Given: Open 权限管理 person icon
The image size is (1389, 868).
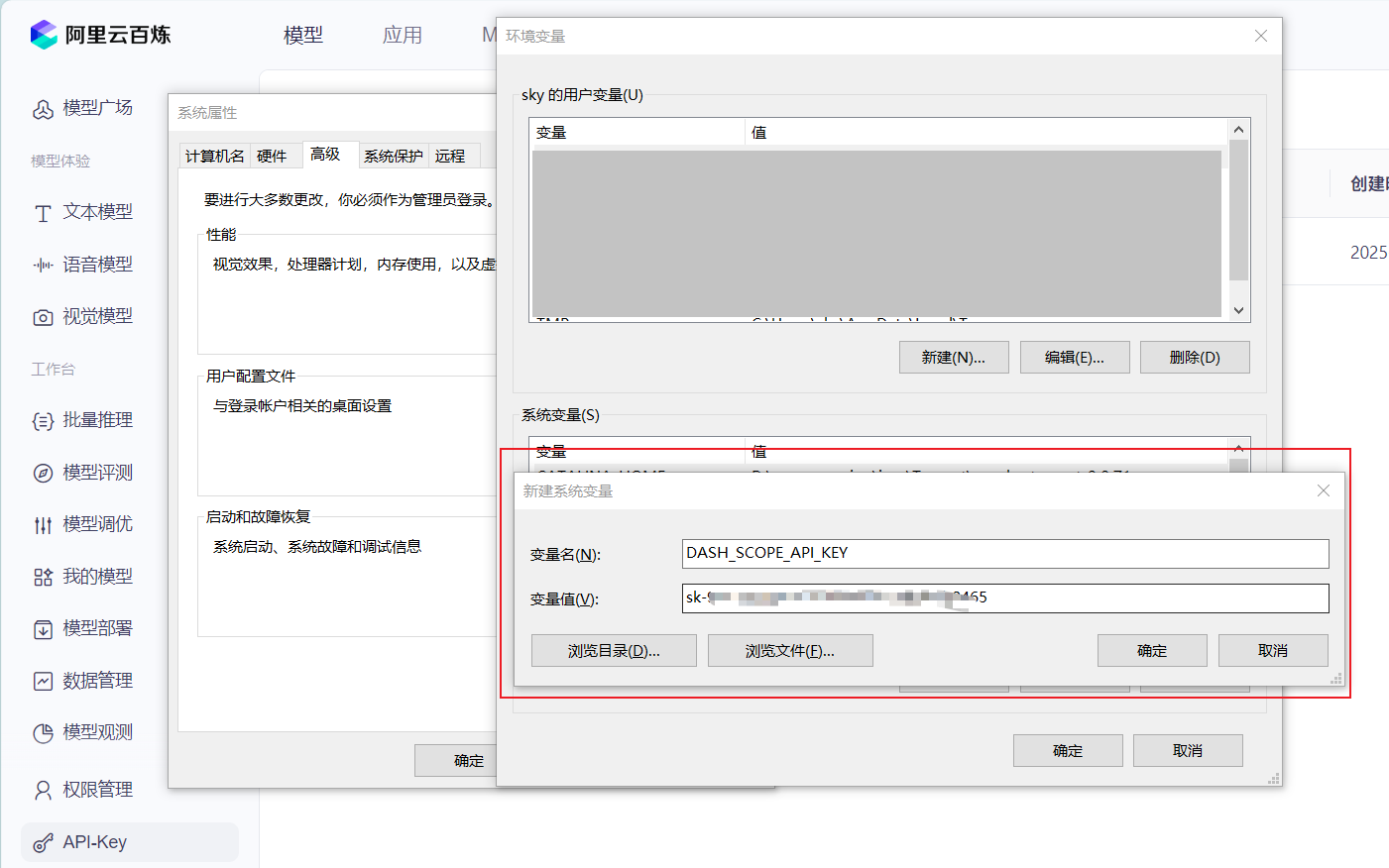Looking at the screenshot, I should 43,790.
